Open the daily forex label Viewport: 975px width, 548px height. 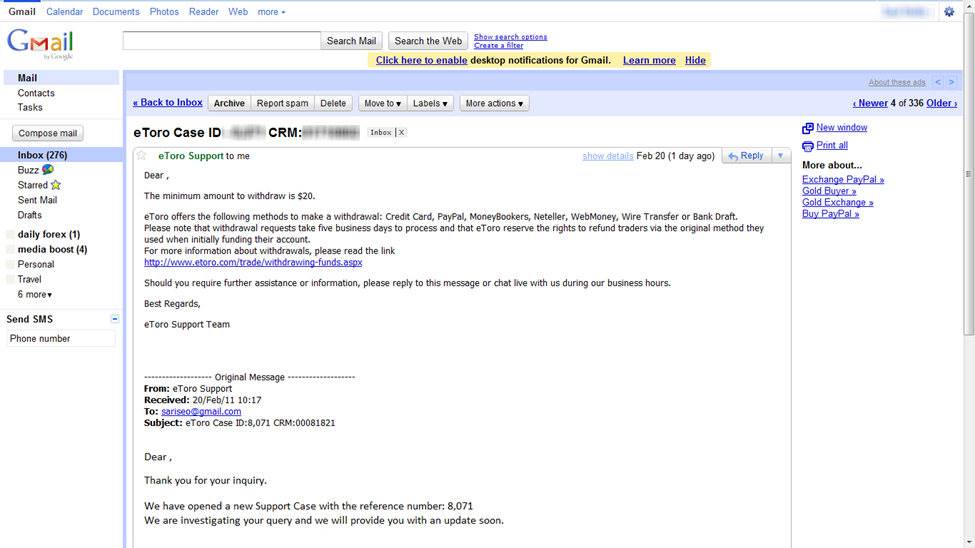point(49,235)
